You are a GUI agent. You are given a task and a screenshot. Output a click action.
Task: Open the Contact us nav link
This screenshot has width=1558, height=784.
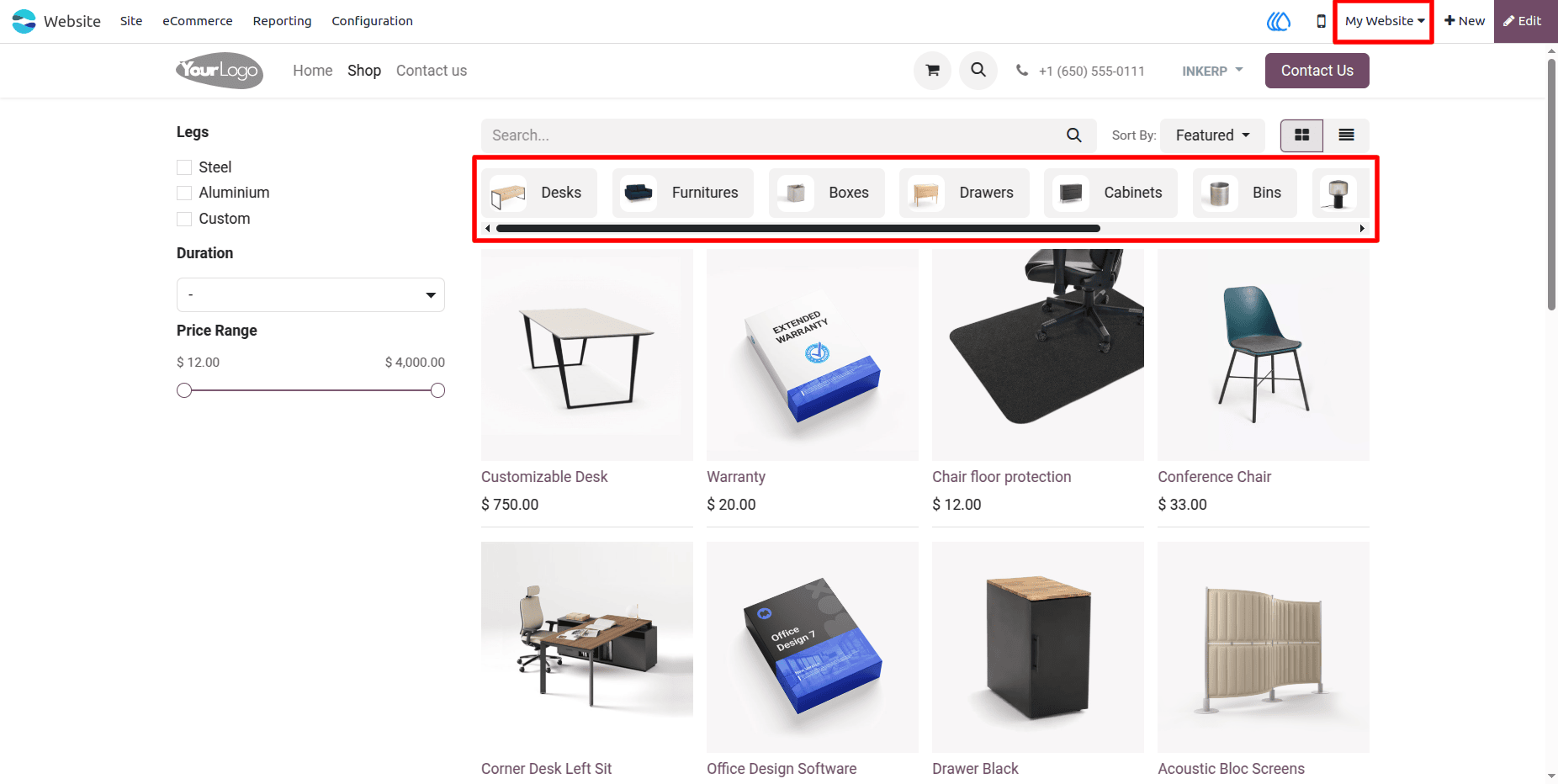click(x=432, y=71)
